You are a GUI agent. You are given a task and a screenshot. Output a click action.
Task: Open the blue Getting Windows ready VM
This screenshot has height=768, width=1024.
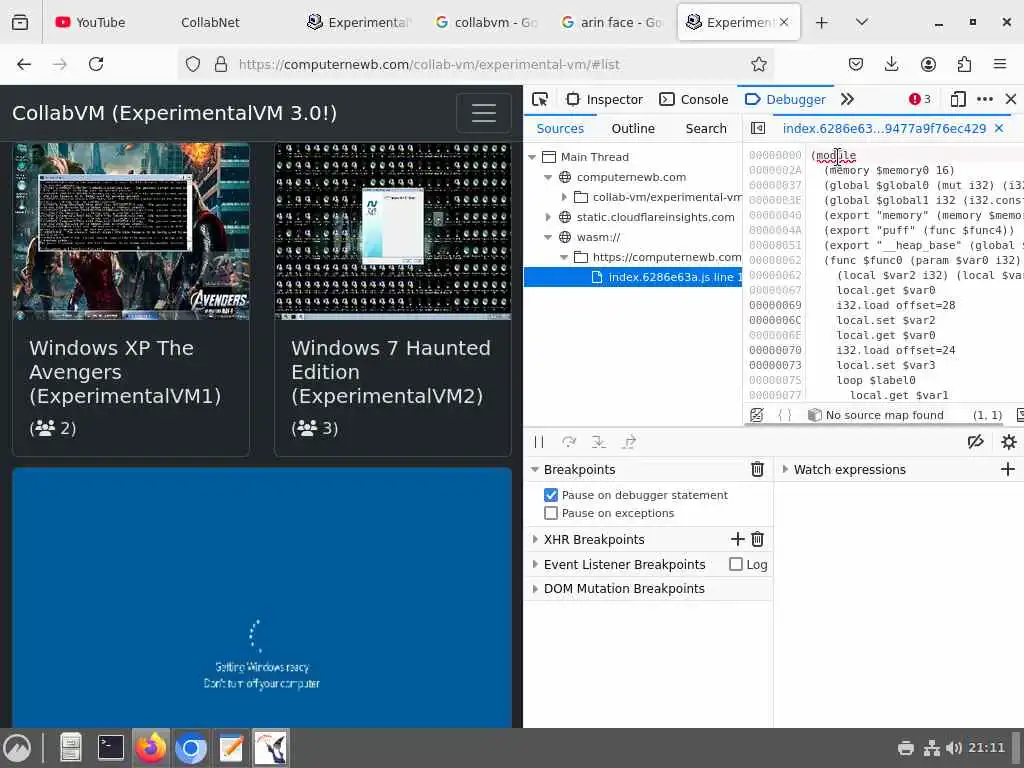coord(262,598)
